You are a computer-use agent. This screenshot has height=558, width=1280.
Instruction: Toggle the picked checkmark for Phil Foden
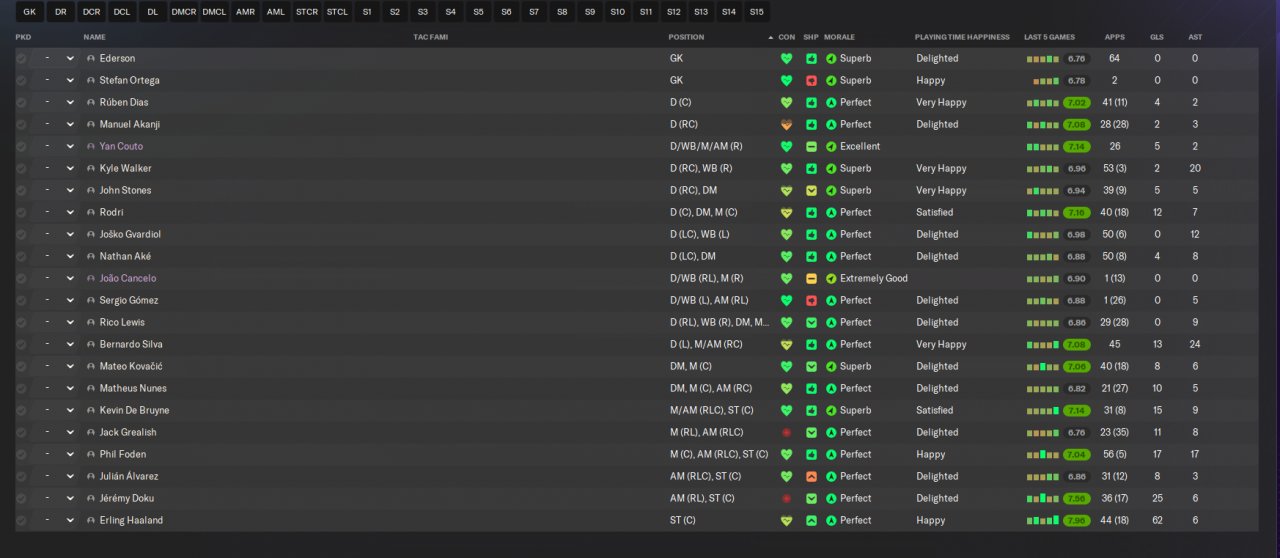coord(21,454)
